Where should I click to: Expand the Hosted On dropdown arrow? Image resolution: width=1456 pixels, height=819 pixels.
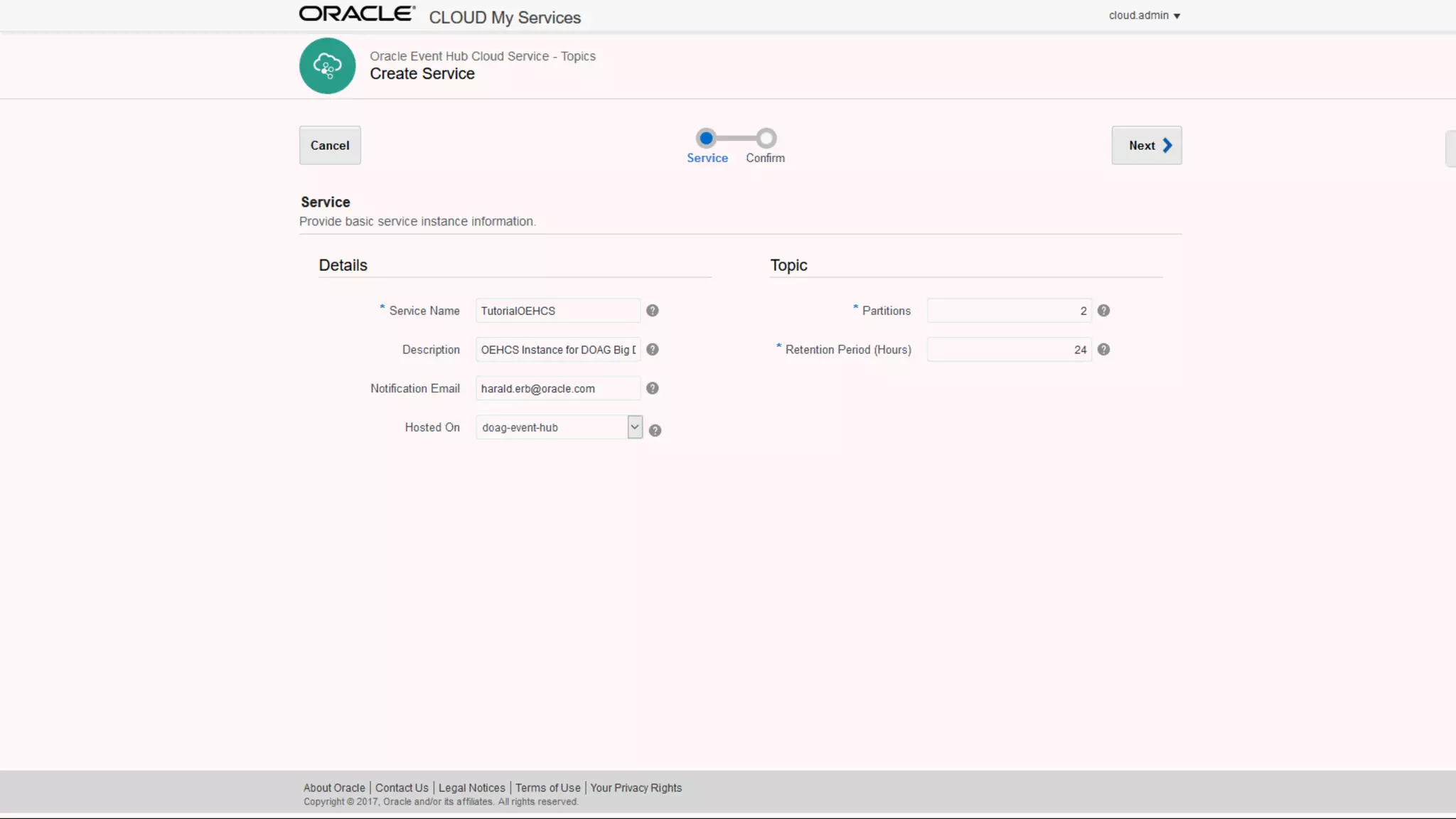coord(635,427)
